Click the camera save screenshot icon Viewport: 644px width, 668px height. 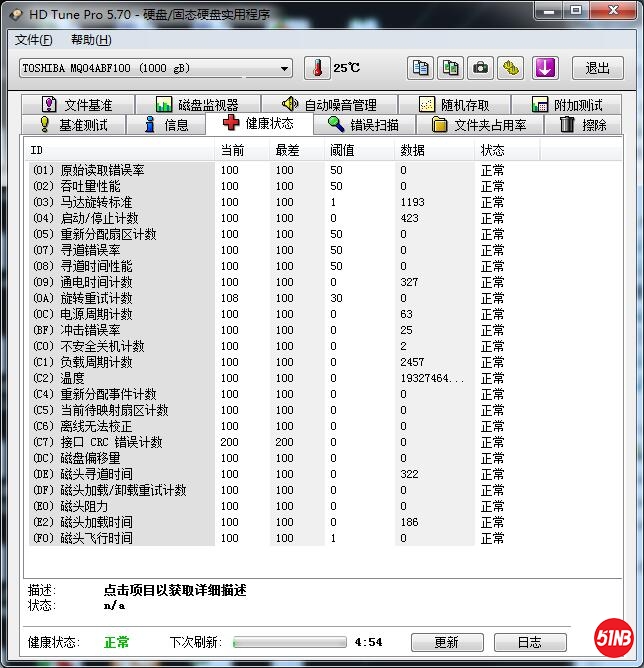tap(481, 68)
